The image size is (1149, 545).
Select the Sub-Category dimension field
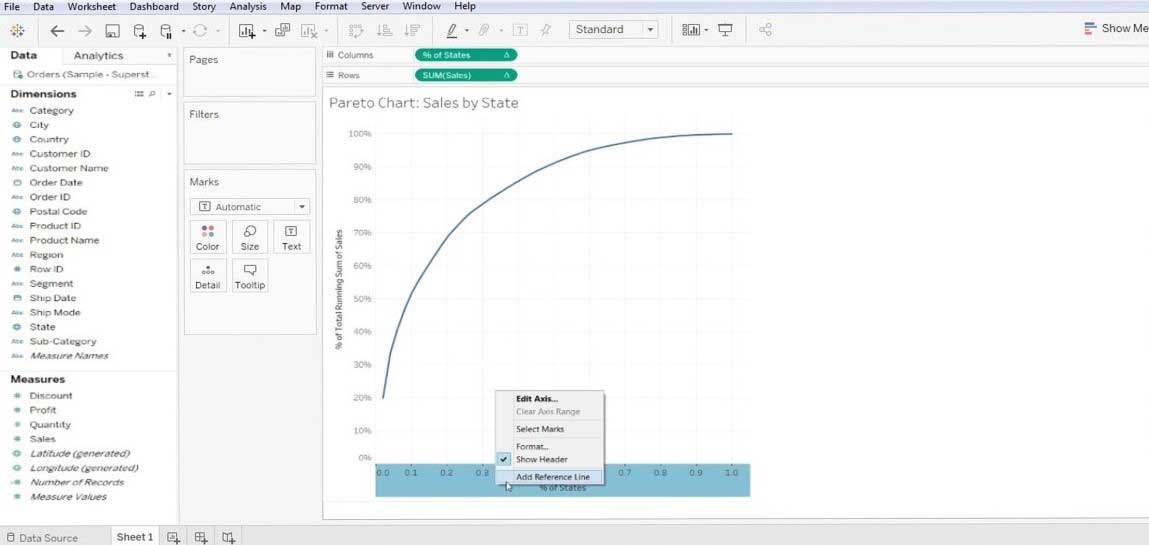point(62,341)
